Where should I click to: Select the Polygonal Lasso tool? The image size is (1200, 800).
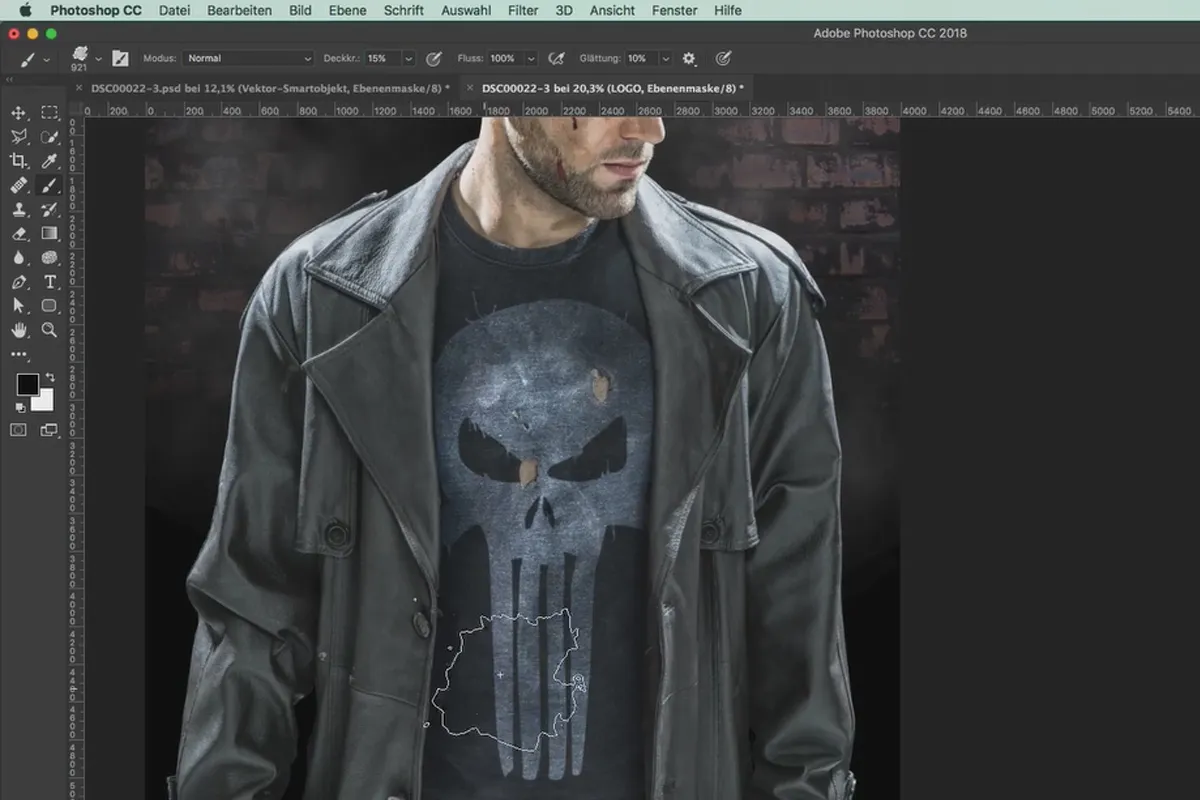click(x=18, y=137)
